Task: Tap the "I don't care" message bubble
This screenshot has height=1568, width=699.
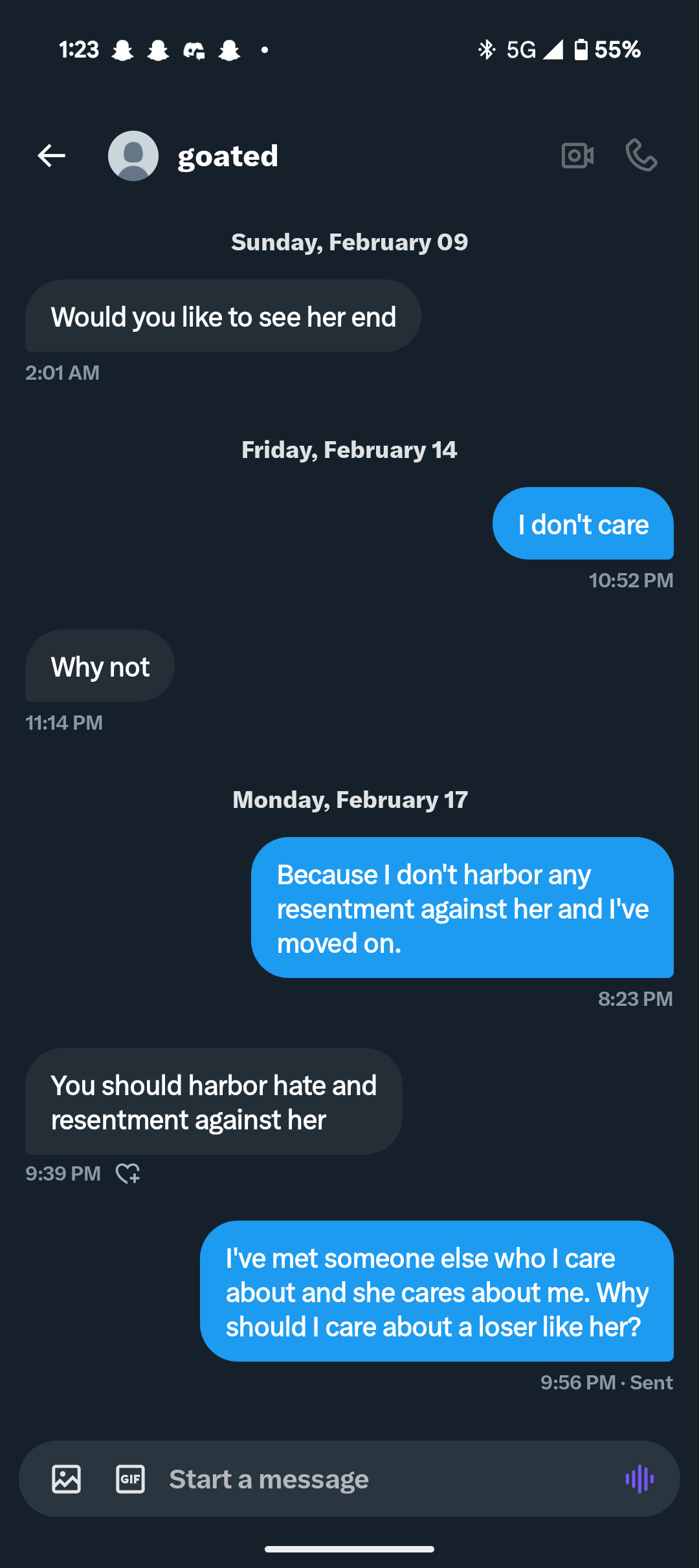Action: pos(582,524)
